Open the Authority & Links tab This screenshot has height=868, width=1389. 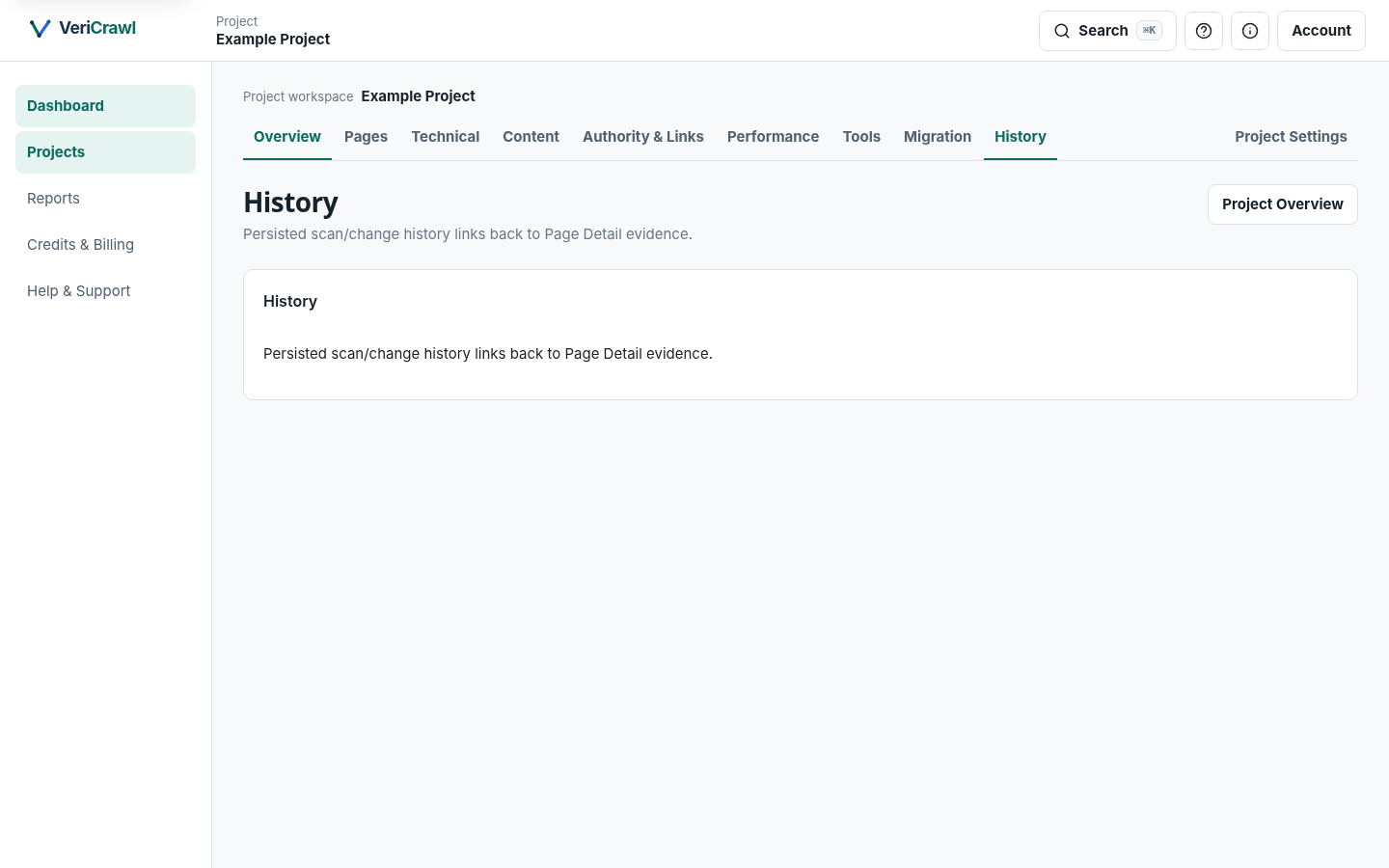(643, 137)
